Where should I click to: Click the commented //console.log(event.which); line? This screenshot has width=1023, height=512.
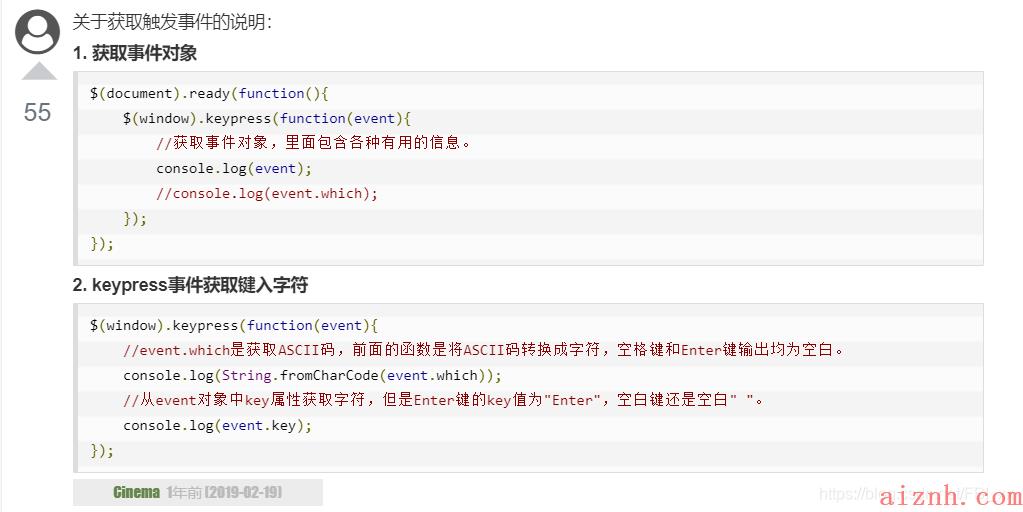(x=267, y=193)
